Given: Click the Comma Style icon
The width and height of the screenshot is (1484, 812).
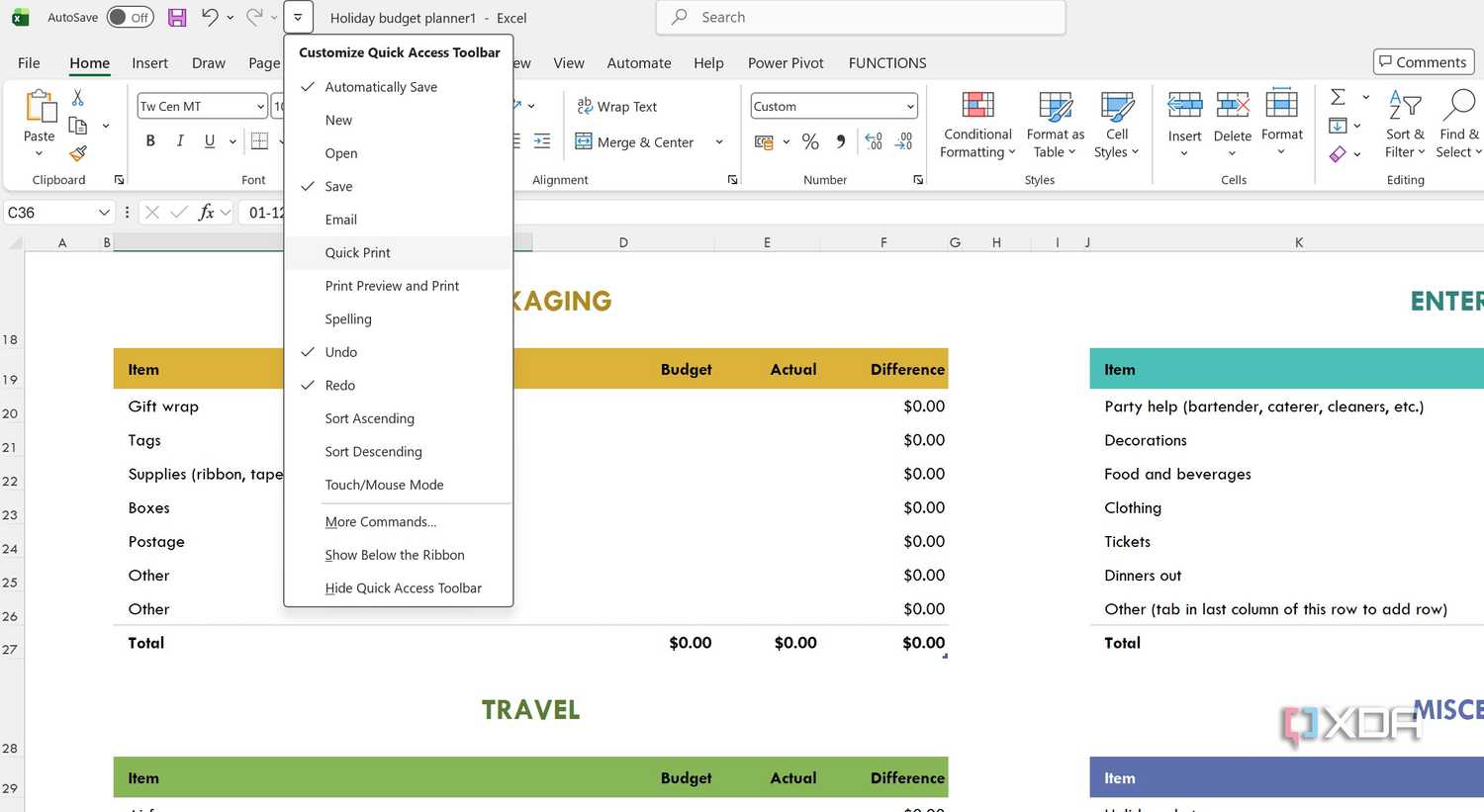Looking at the screenshot, I should coord(841,141).
